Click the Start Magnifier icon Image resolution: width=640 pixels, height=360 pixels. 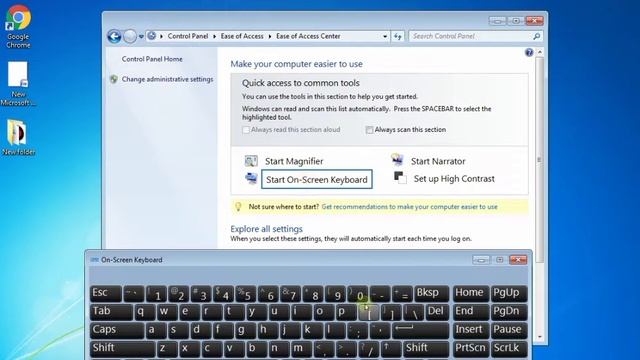[251, 161]
